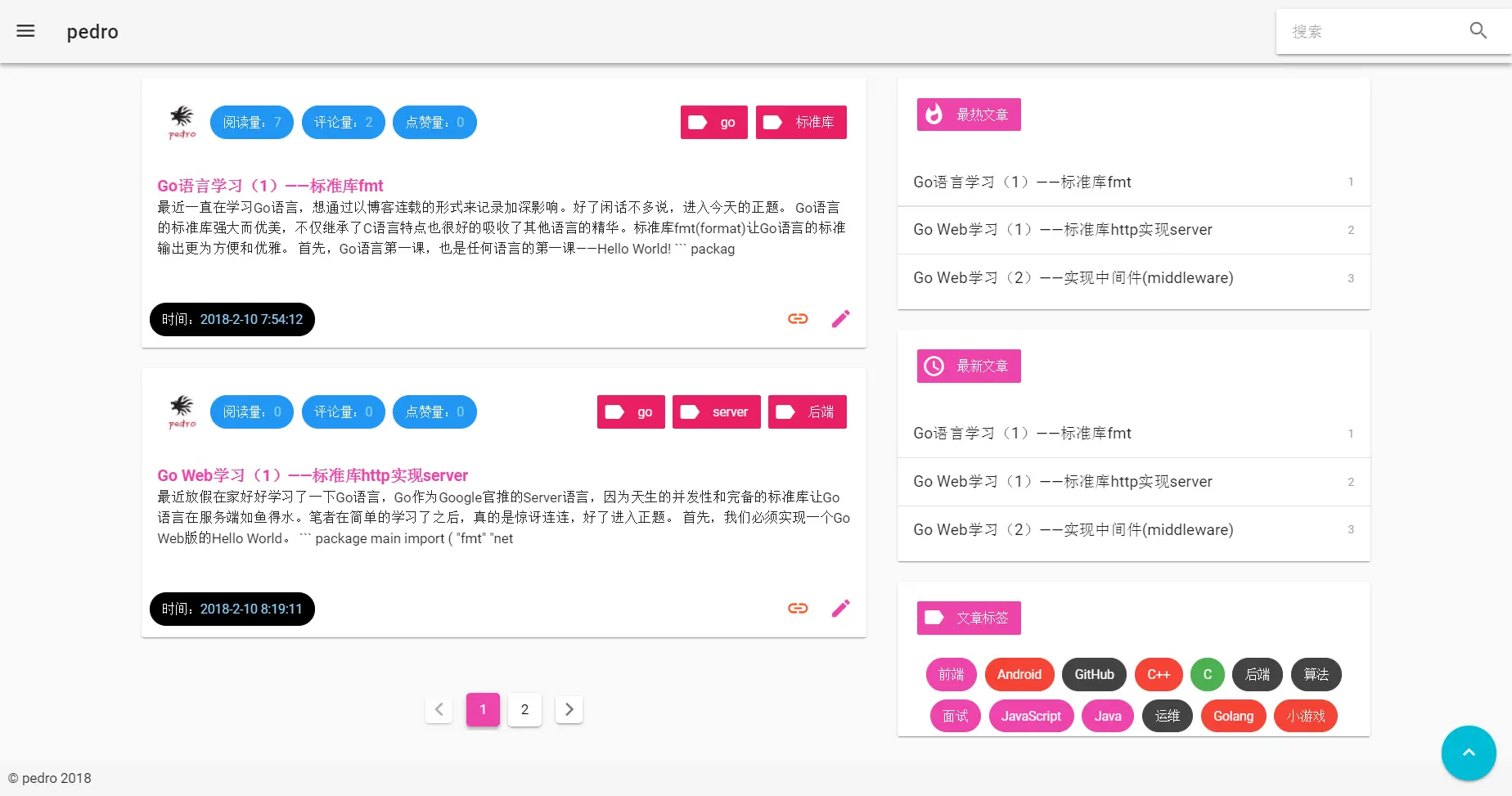This screenshot has width=1512, height=796.
Task: Click 阅读量：0 chip on http server article
Action: (252, 411)
